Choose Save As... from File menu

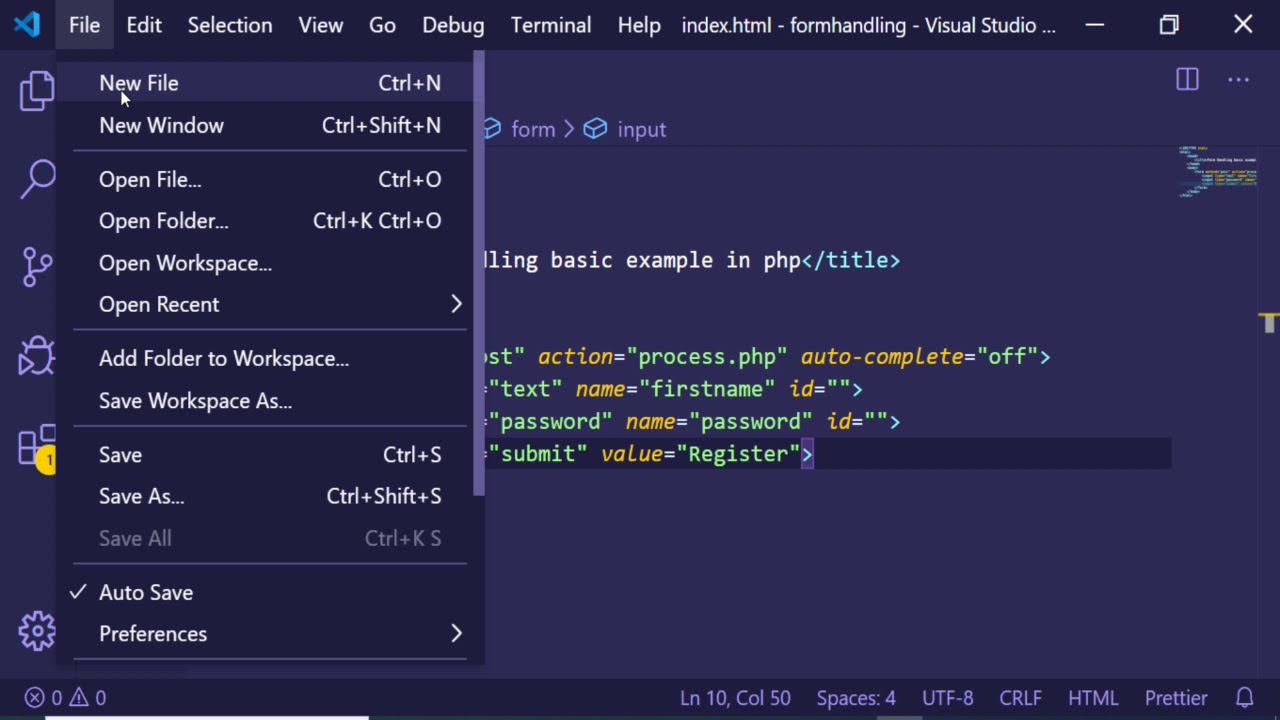coord(142,497)
